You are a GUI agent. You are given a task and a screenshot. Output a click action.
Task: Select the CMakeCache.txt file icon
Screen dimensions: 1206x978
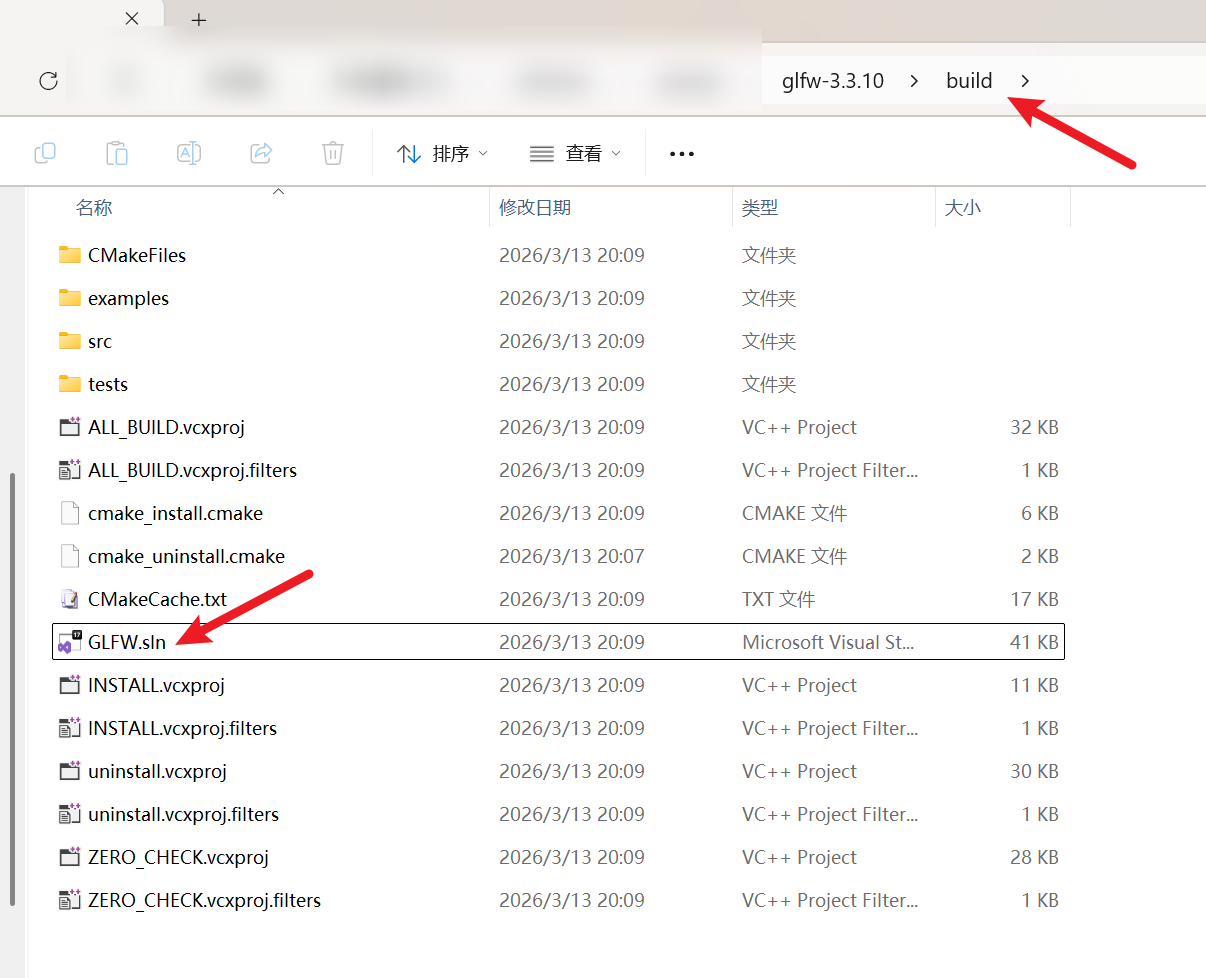(x=70, y=599)
